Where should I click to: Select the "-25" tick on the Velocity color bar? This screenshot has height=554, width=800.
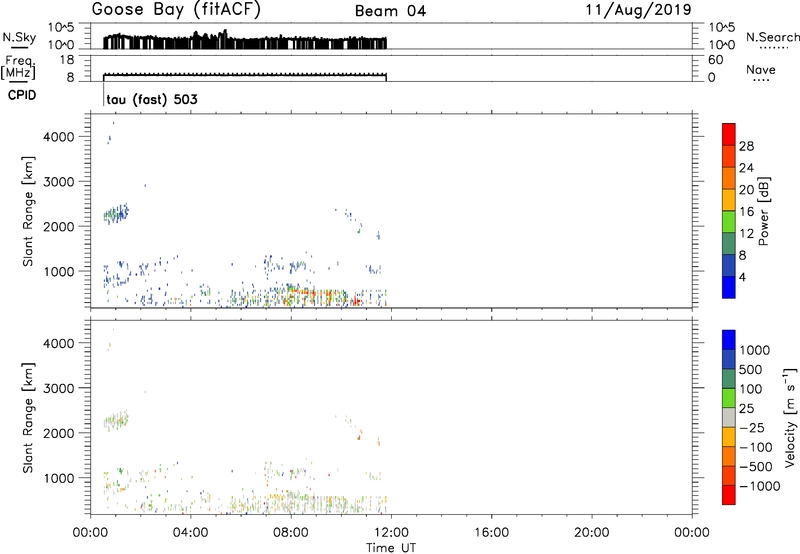pyautogui.click(x=752, y=427)
